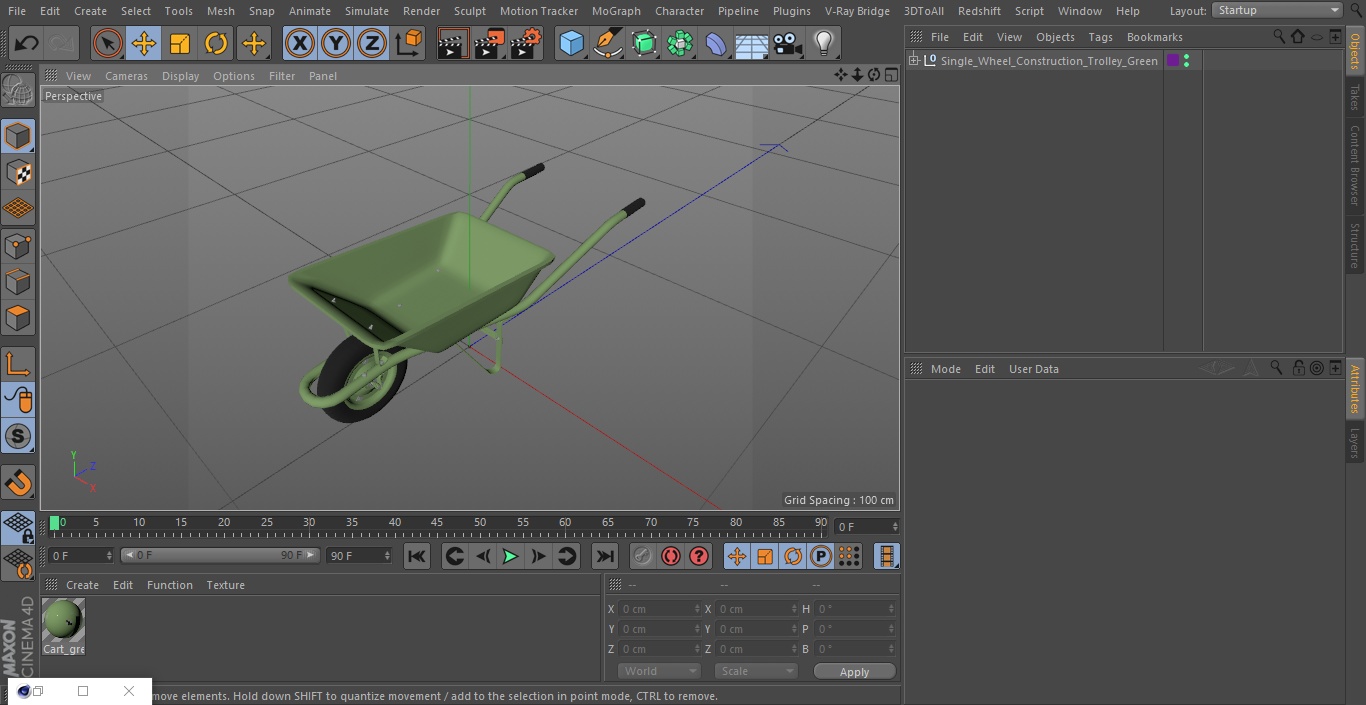Image resolution: width=1366 pixels, height=705 pixels.
Task: Expand the Single_Wheel_Construction_Trolley_Green object tree
Action: [913, 61]
